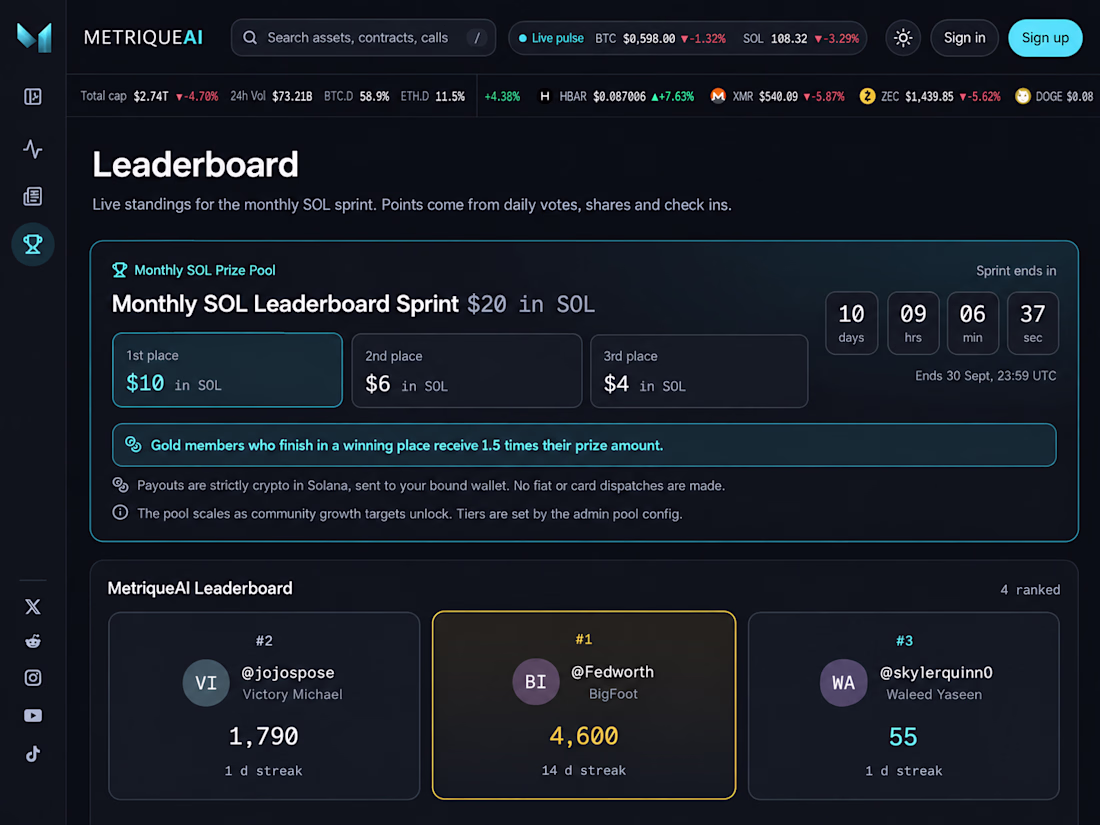The image size is (1100, 825).
Task: Click the Live pulse indicator
Action: coord(551,38)
